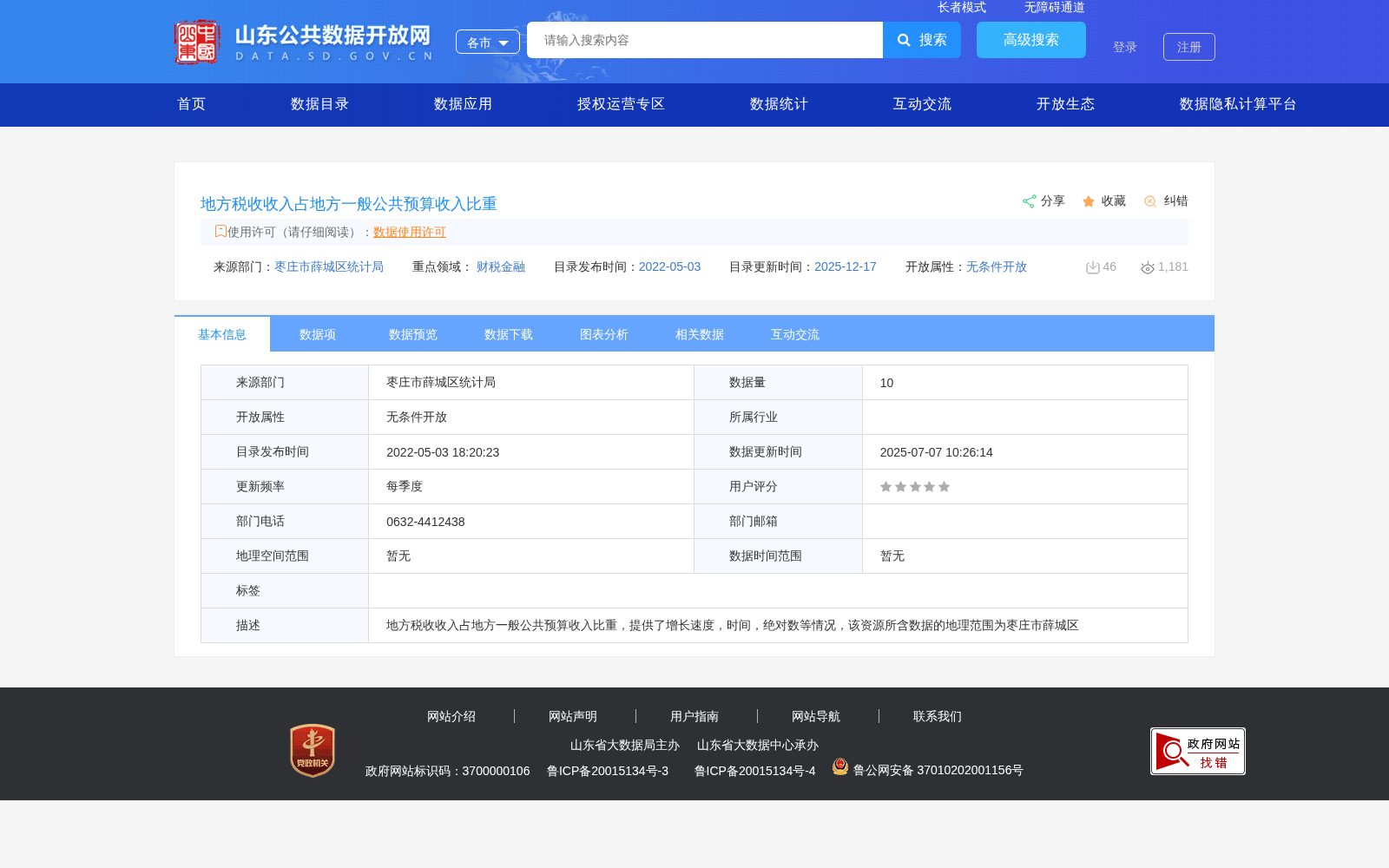Viewport: 1389px width, 868px height.
Task: Click the 2025-07-07 10:26:14 update time
Action: pyautogui.click(x=937, y=452)
